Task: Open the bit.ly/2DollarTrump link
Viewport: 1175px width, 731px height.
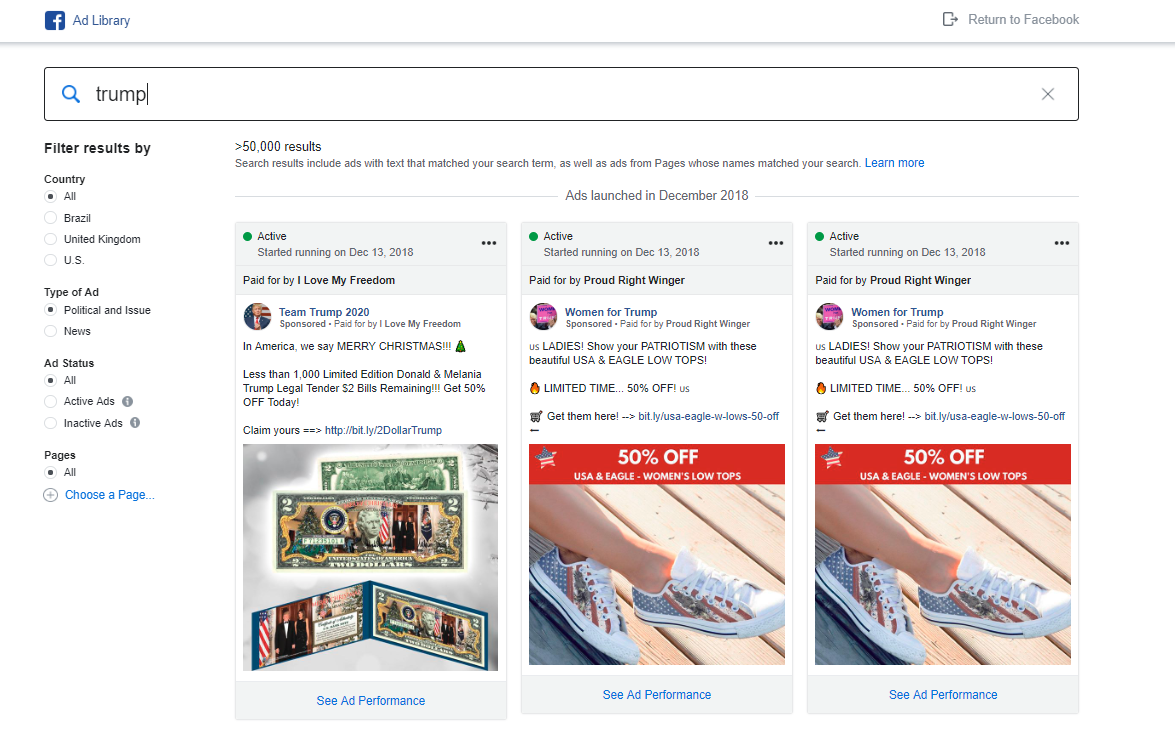Action: click(x=383, y=430)
